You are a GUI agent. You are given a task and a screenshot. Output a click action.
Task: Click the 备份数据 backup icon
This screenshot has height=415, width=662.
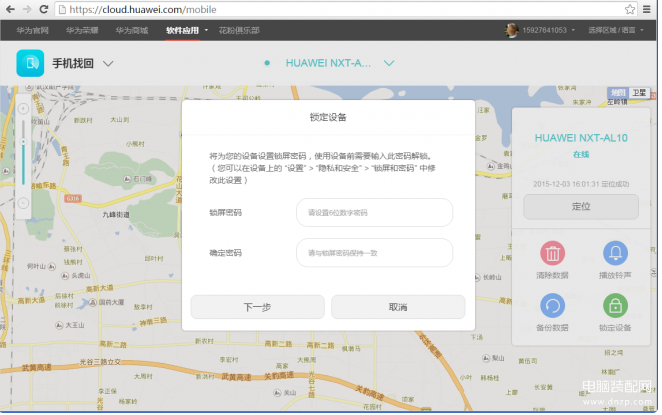pyautogui.click(x=551, y=306)
